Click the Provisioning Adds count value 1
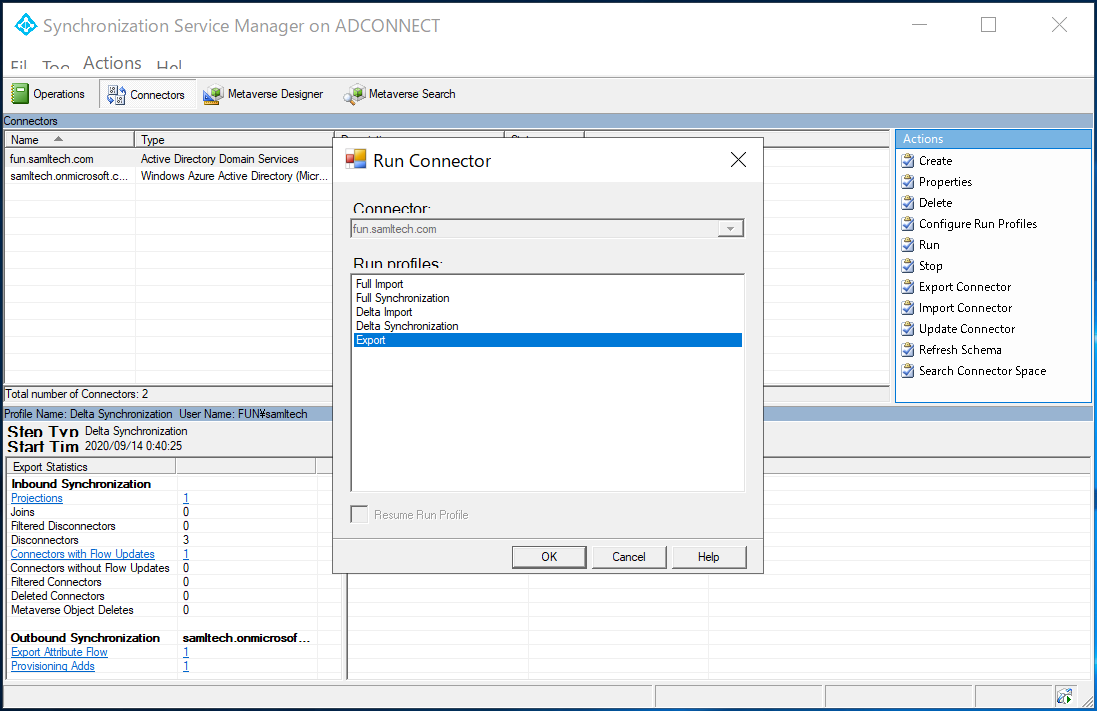Image resolution: width=1097 pixels, height=711 pixels. click(x=185, y=666)
